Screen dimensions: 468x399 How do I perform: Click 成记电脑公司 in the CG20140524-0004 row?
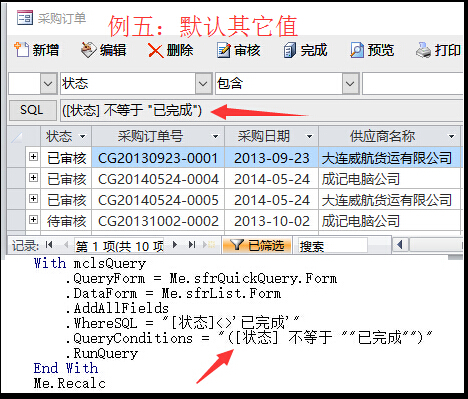pyautogui.click(x=390, y=179)
